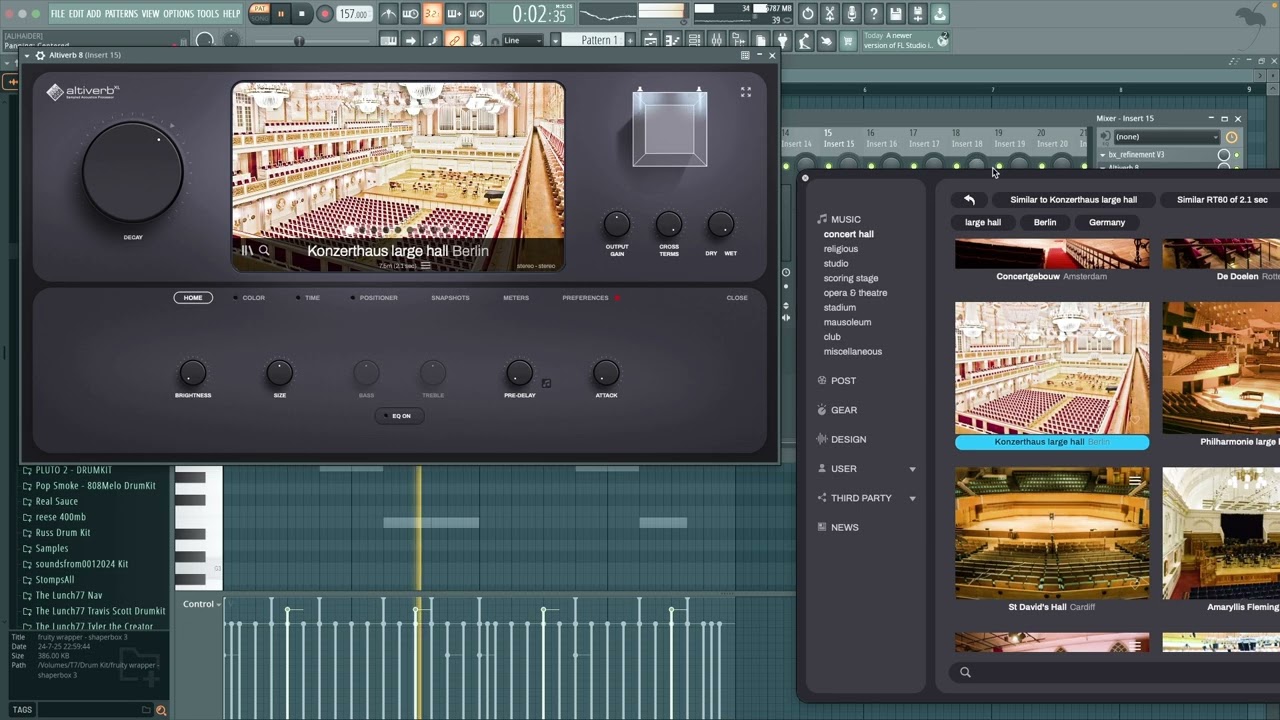Toggle PAT/SONG mode switch
1280x720 pixels.
(x=260, y=14)
